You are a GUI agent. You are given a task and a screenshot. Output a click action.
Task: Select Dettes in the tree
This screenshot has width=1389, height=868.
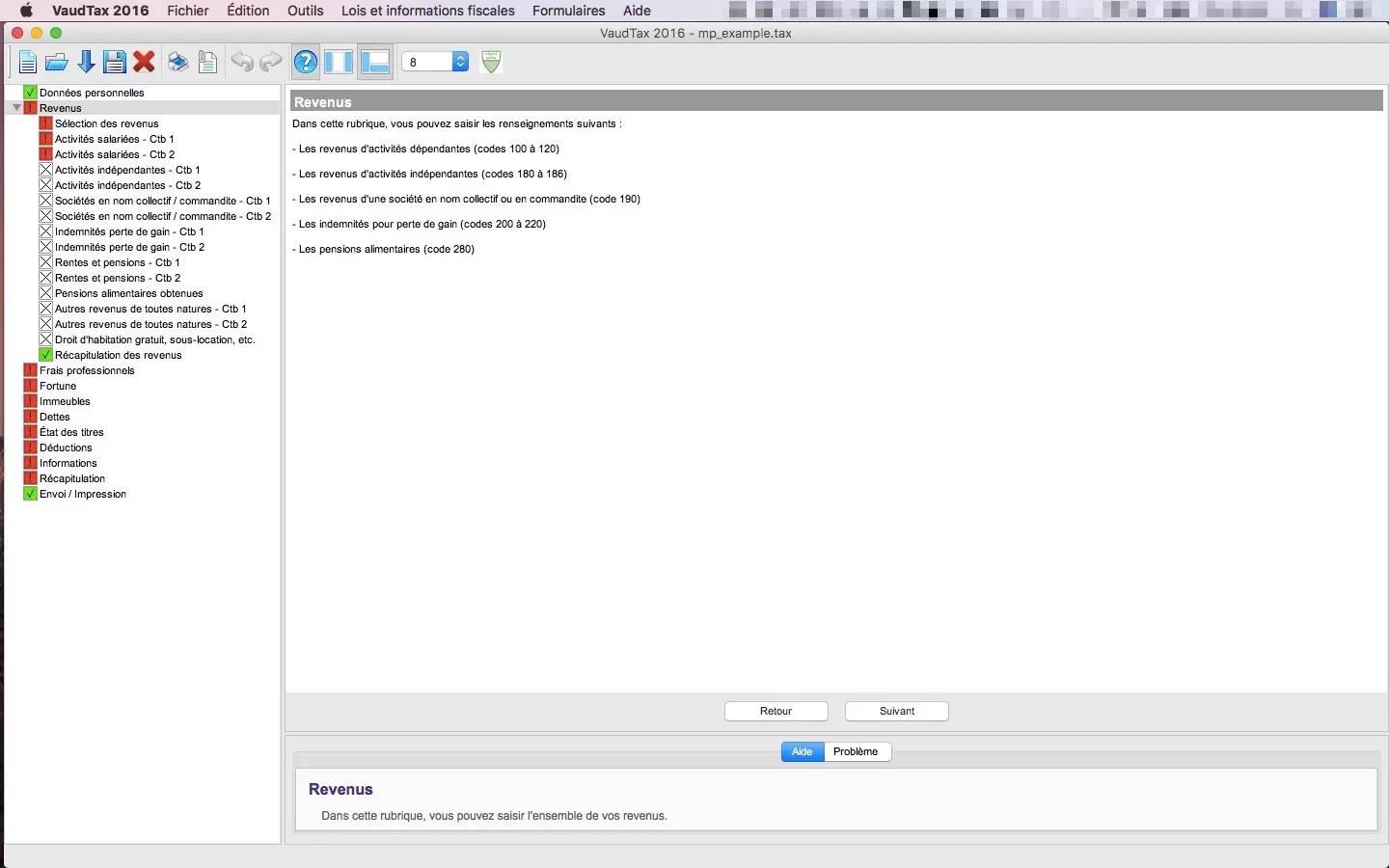pos(55,417)
